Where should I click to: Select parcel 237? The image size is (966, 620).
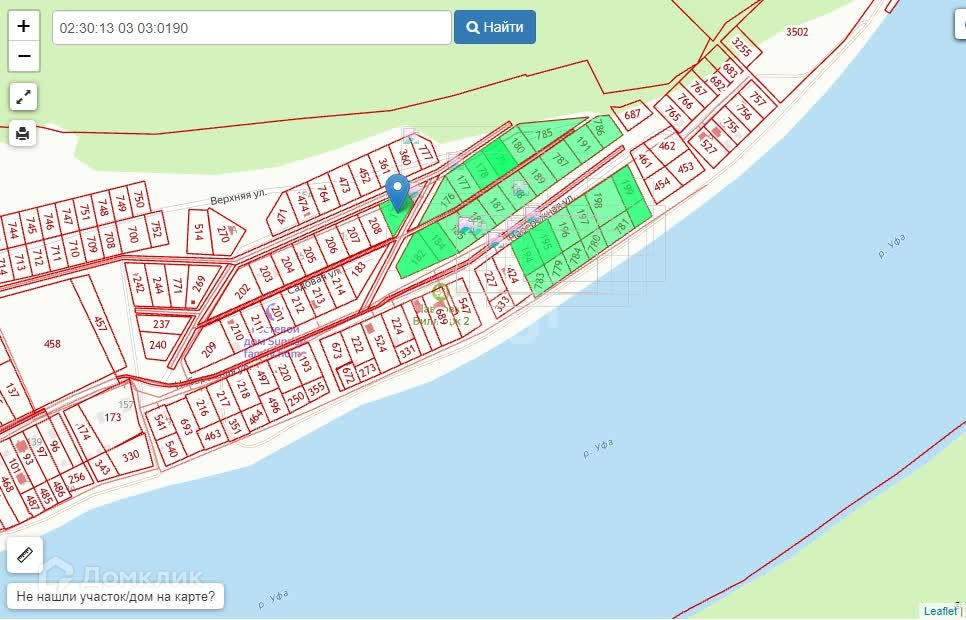point(161,324)
